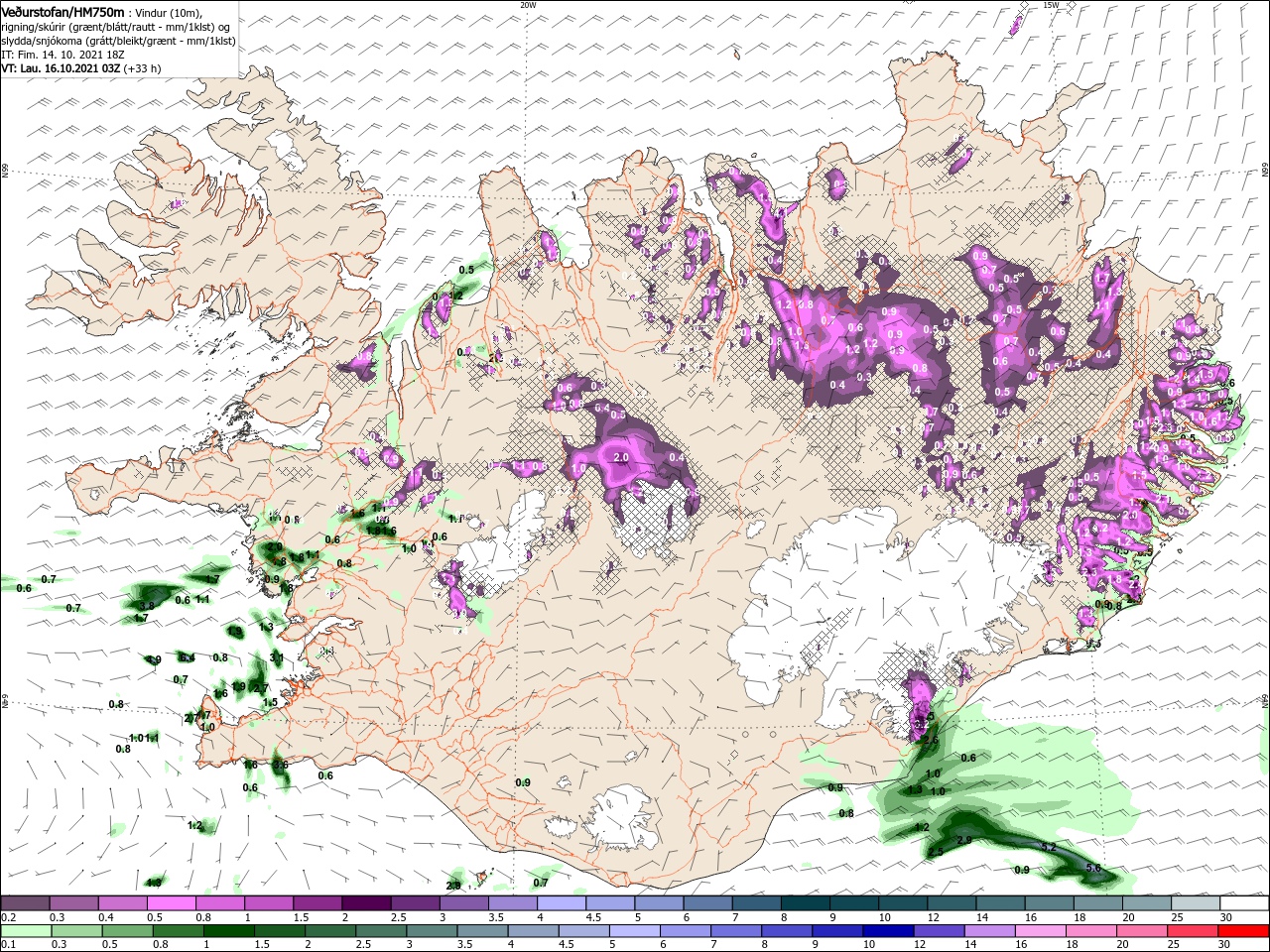Click the 20W longitude label
The width and height of the screenshot is (1270, 952).
(x=528, y=5)
